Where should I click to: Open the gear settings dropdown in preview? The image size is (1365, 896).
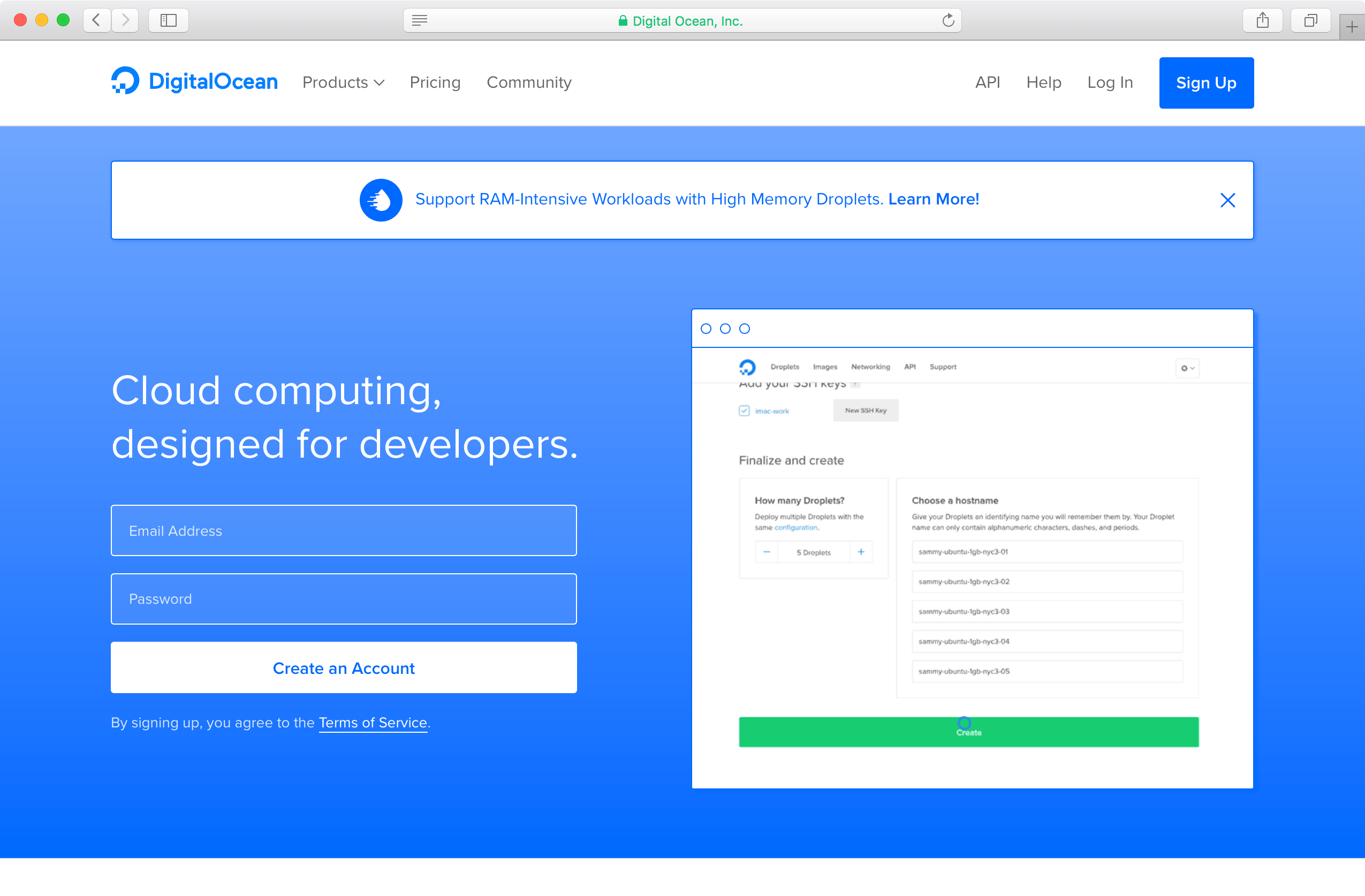tap(1187, 368)
